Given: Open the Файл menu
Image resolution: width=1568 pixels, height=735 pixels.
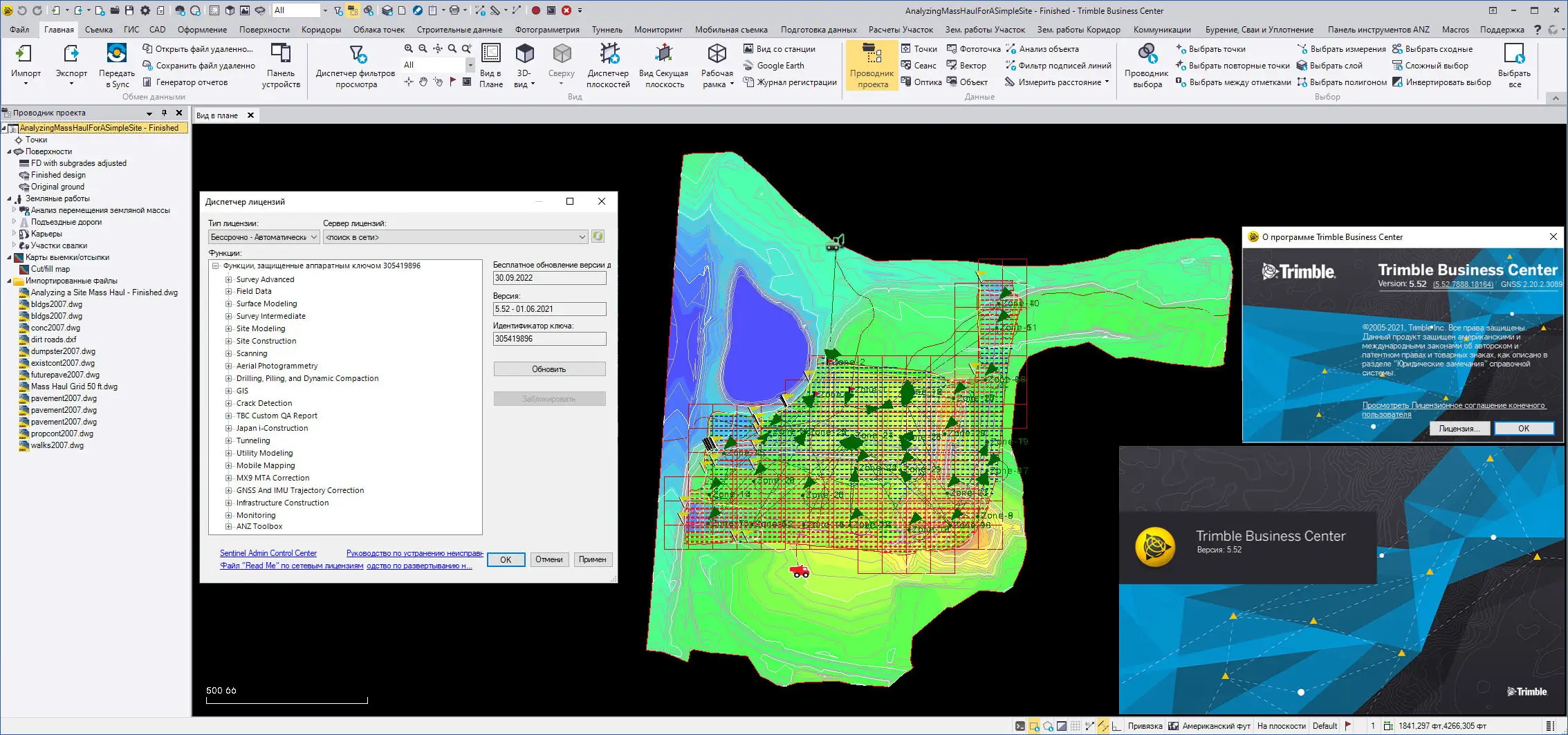Looking at the screenshot, I should tap(19, 30).
